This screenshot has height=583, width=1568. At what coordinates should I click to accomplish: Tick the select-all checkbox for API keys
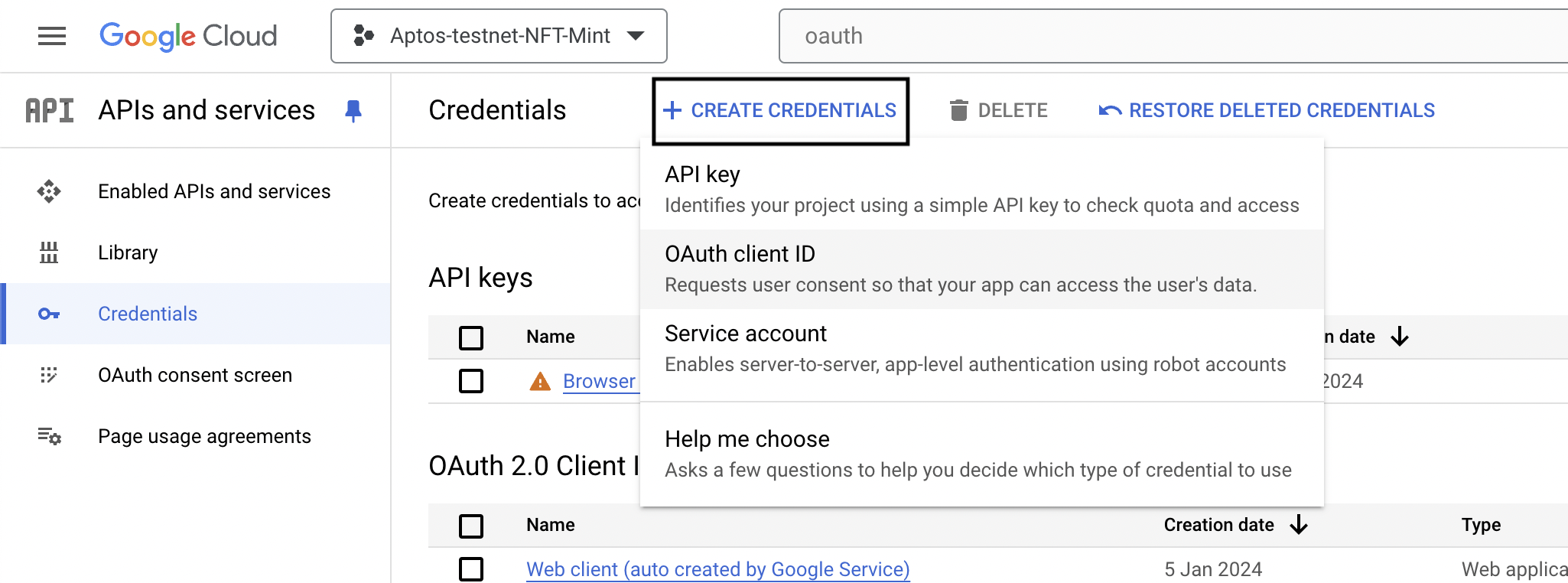tap(471, 337)
